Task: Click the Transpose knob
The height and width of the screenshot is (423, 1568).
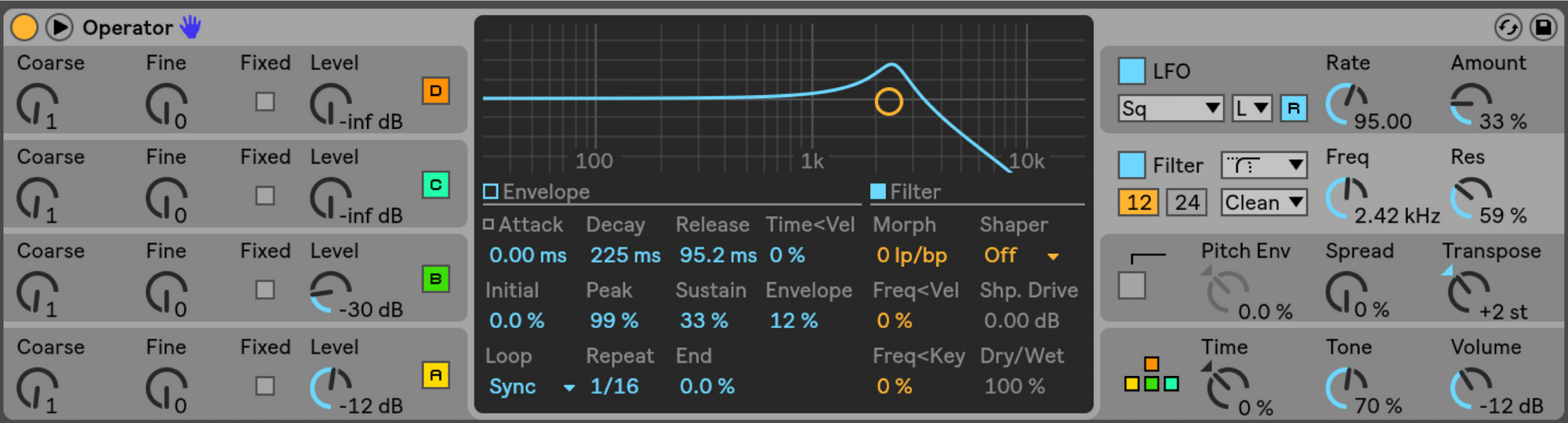Action: [1468, 292]
